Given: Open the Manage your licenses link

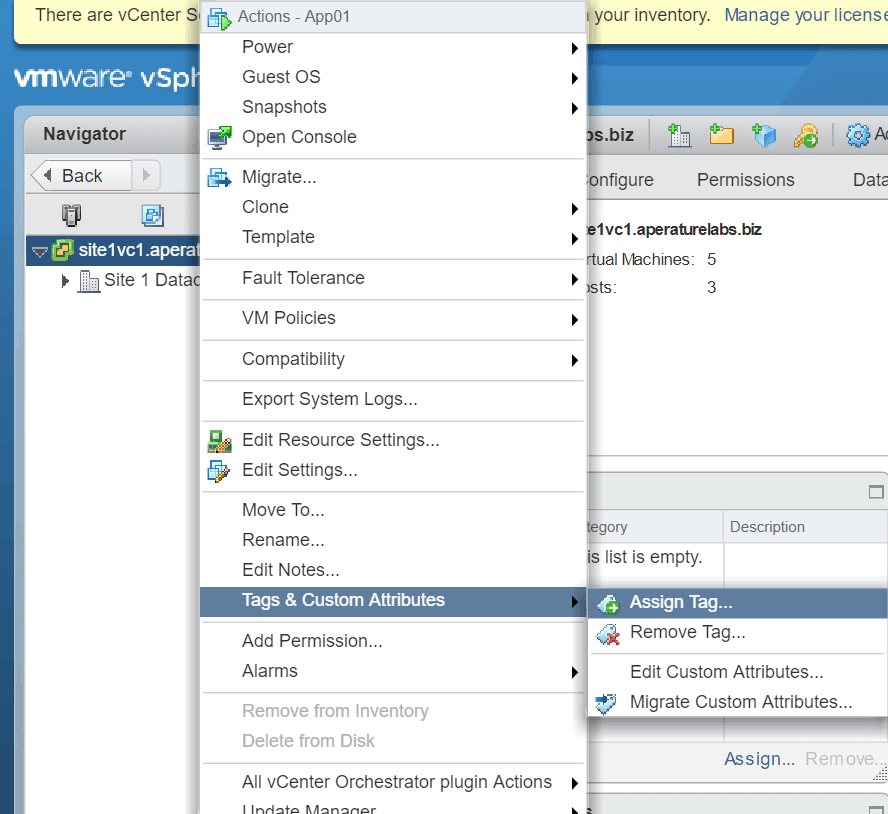Looking at the screenshot, I should tap(806, 15).
